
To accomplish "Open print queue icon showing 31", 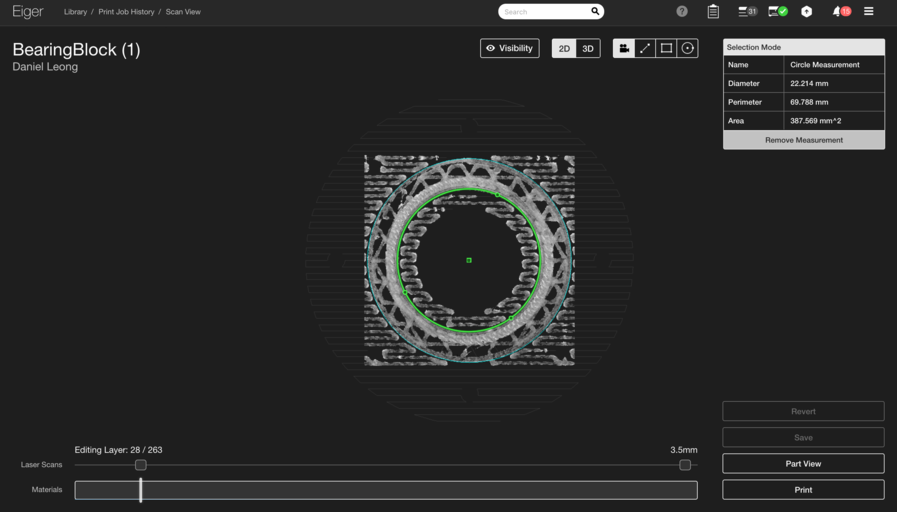I will pos(747,12).
